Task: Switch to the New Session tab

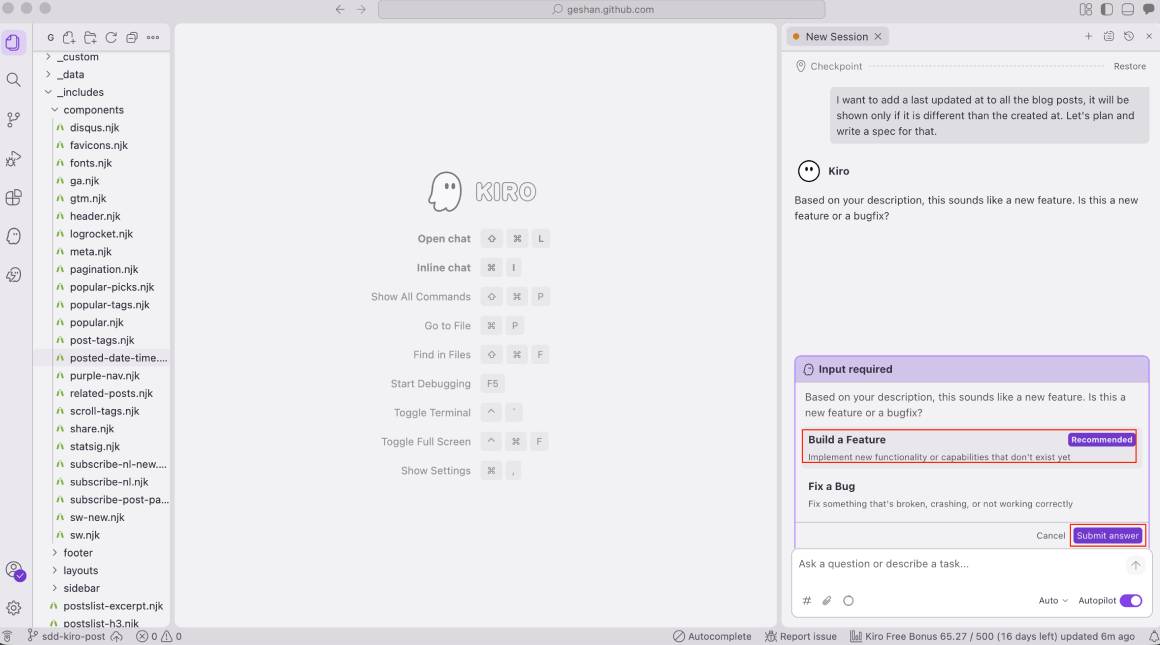Action: click(836, 36)
